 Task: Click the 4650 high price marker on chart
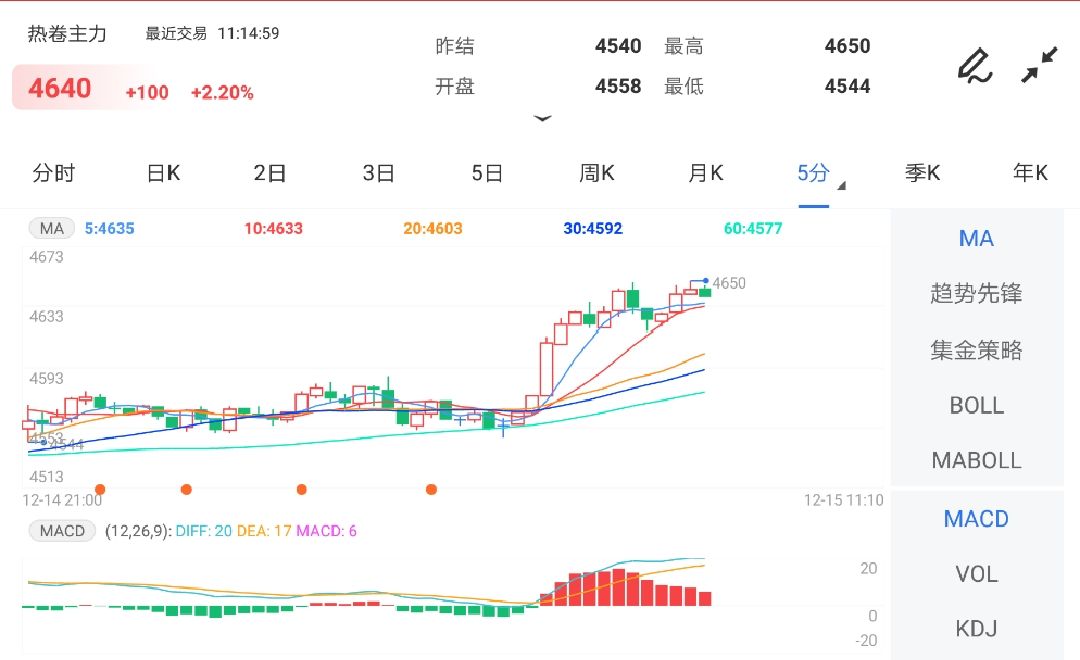pos(729,283)
